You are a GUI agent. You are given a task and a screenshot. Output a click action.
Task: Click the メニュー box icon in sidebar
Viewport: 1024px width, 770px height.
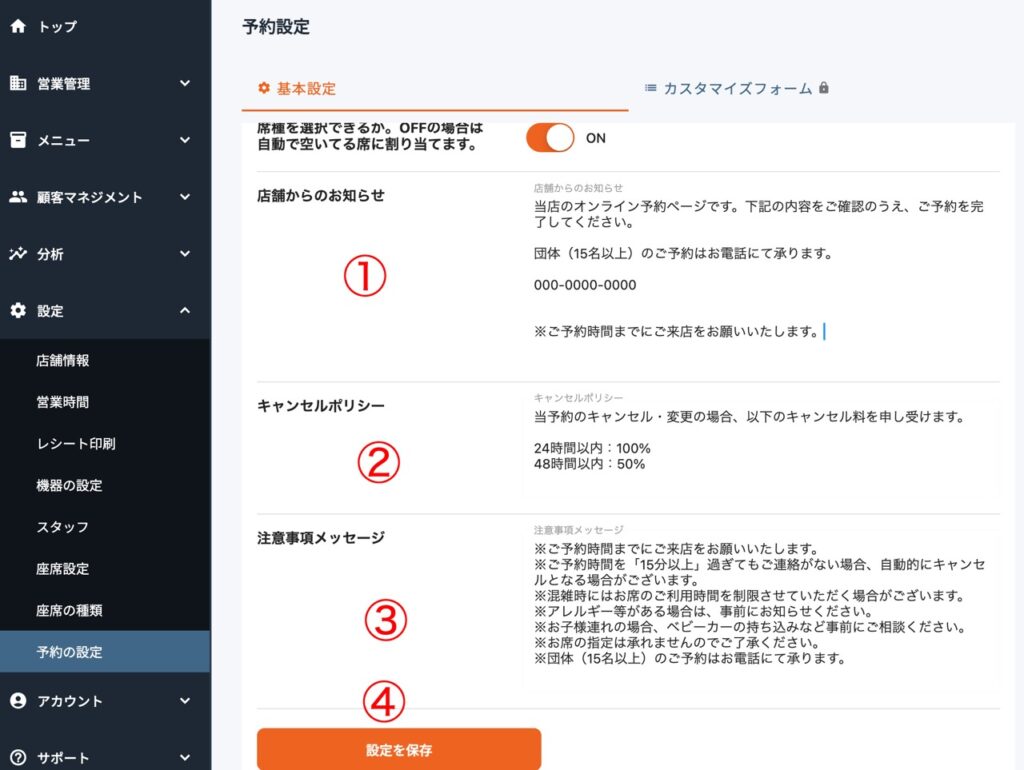17,140
